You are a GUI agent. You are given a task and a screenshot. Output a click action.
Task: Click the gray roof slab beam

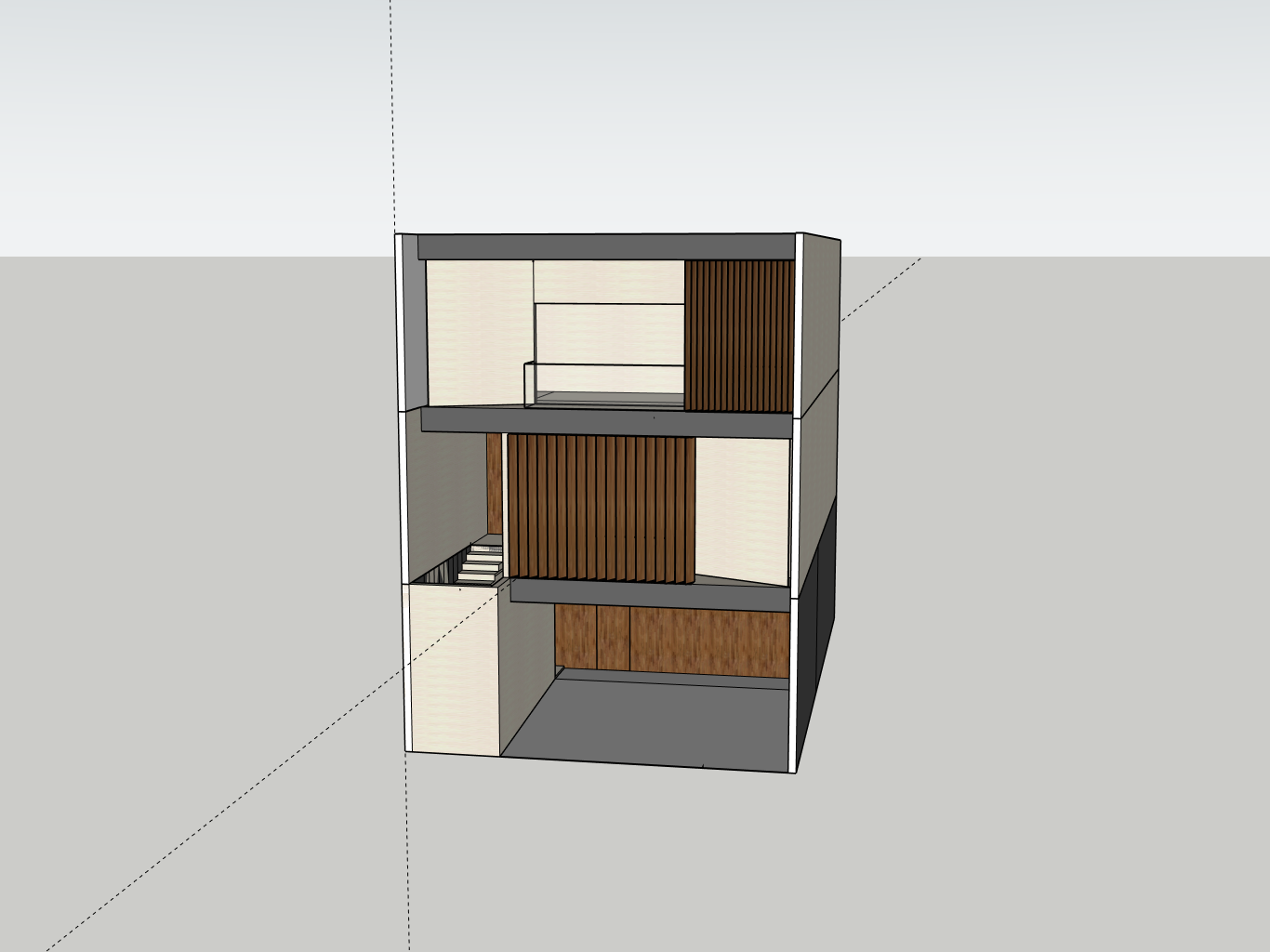point(604,247)
